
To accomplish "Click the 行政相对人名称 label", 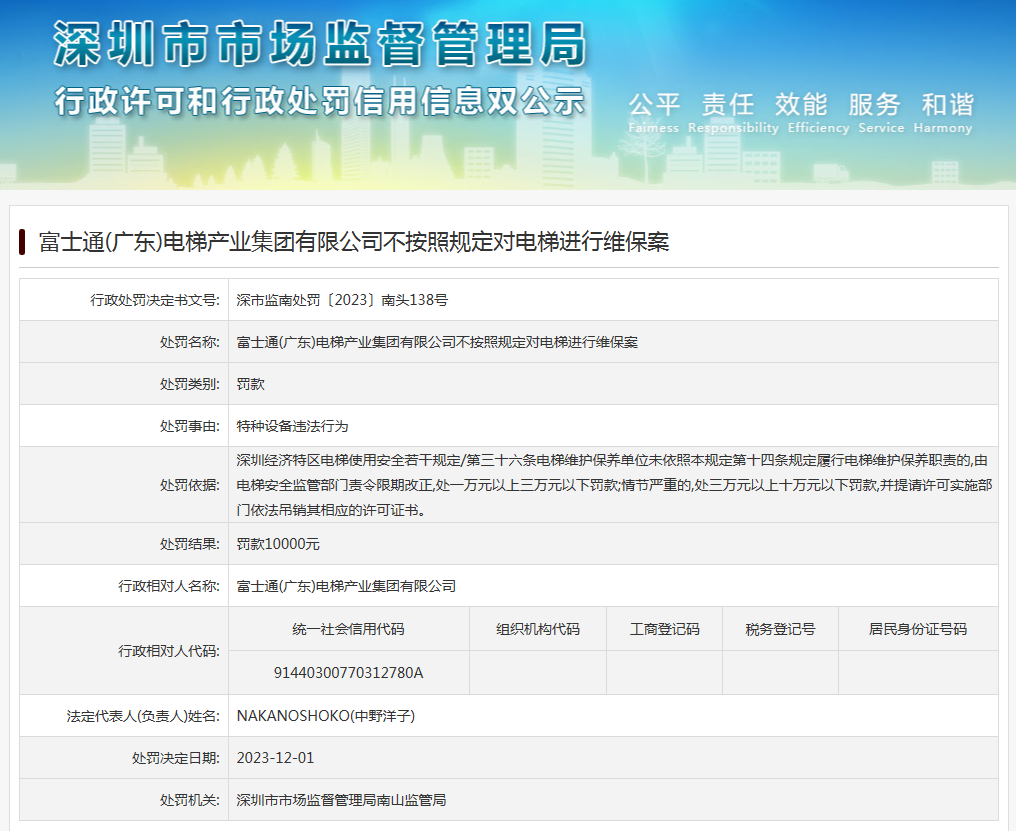I will tap(169, 587).
